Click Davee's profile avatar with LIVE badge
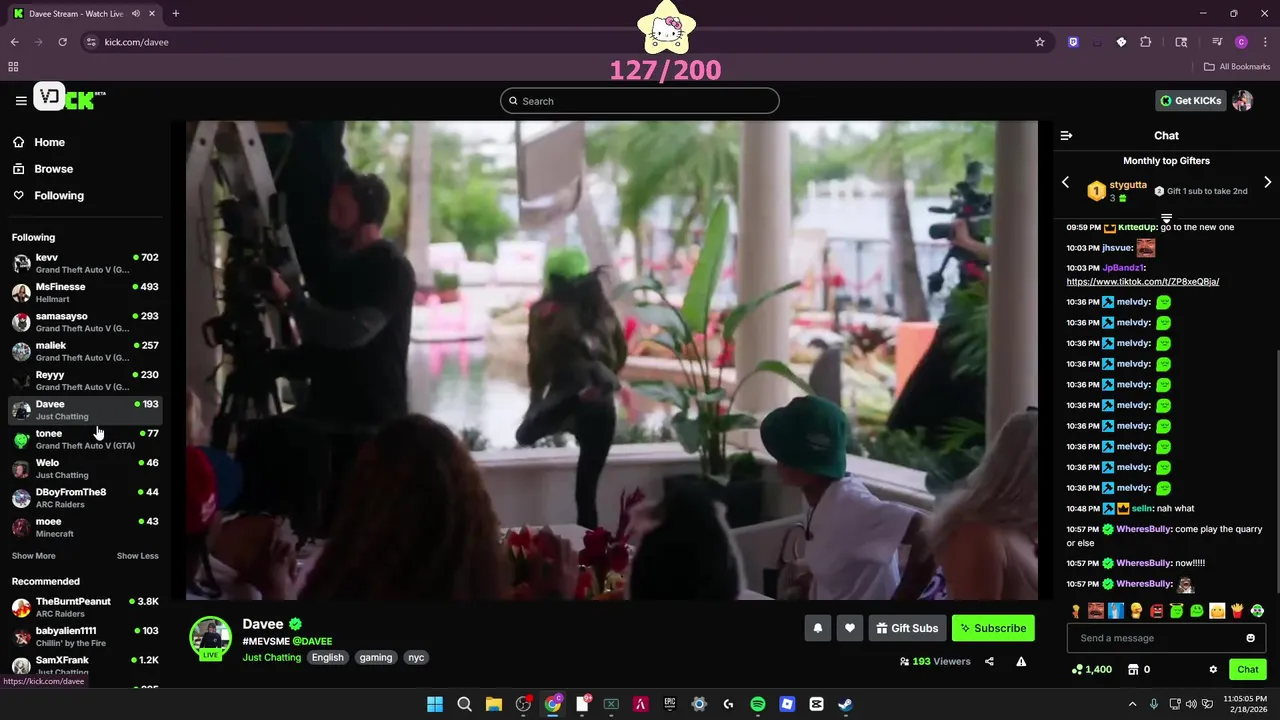Image resolution: width=1280 pixels, height=720 pixels. pos(210,639)
